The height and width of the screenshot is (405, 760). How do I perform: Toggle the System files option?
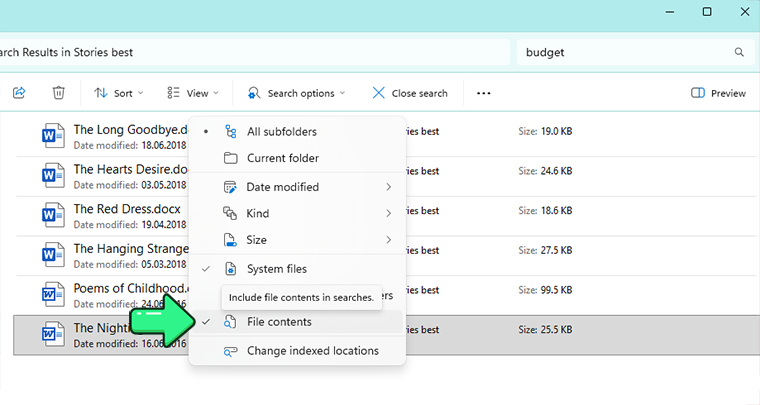pos(297,269)
